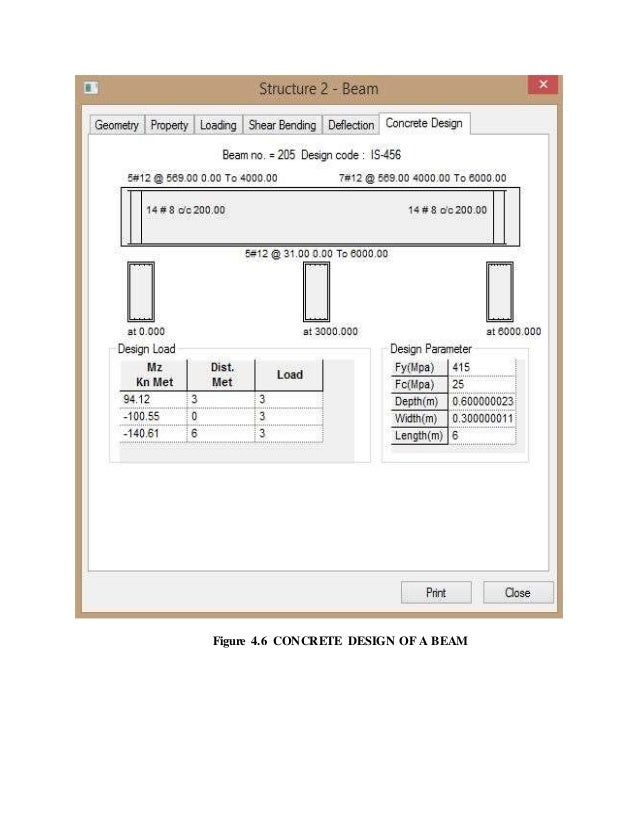Click the Length(m) parameter label
This screenshot has height=826, width=638.
(x=419, y=435)
